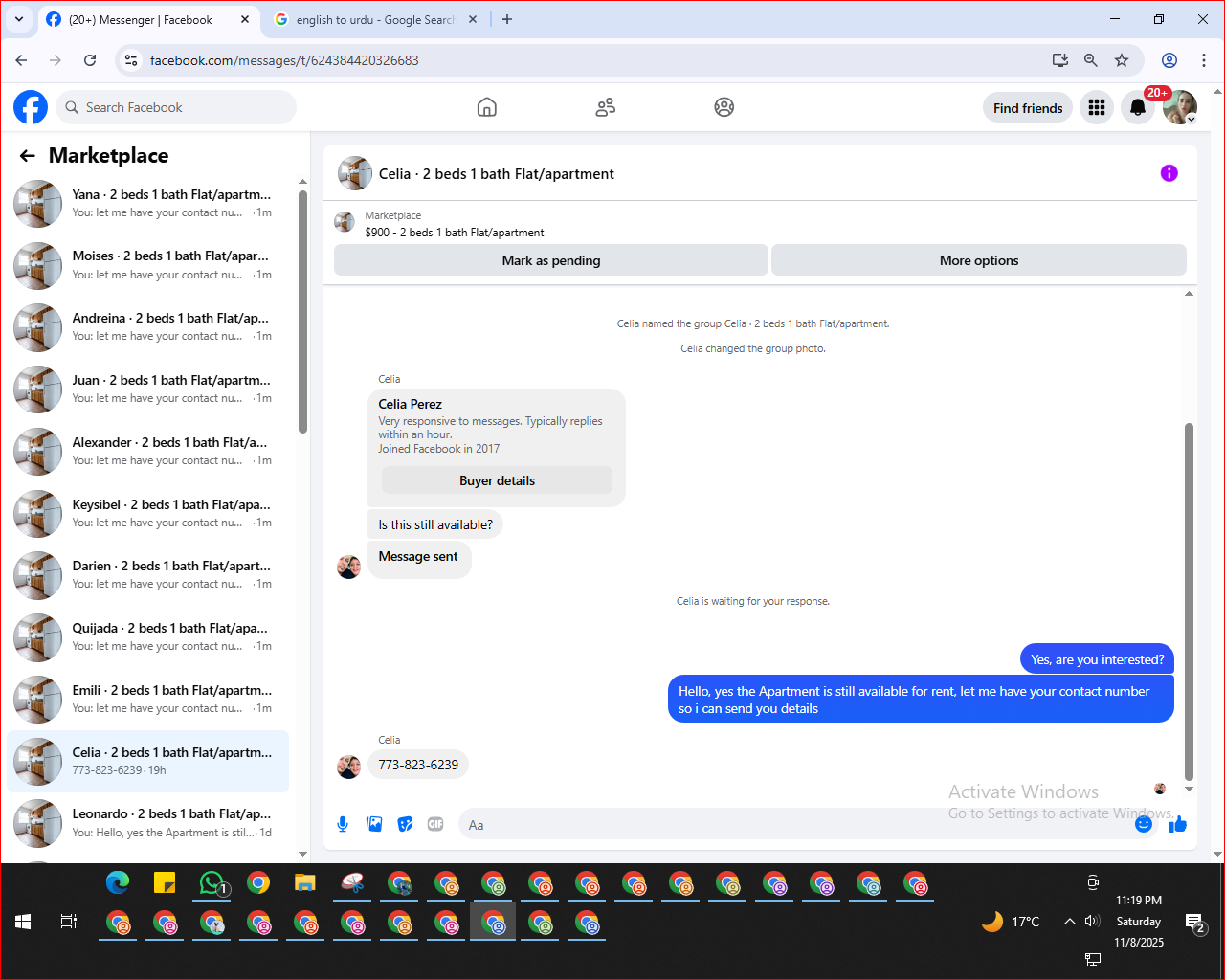Open Windows Start menu
Viewport: 1225px width, 980px height.
click(x=23, y=922)
